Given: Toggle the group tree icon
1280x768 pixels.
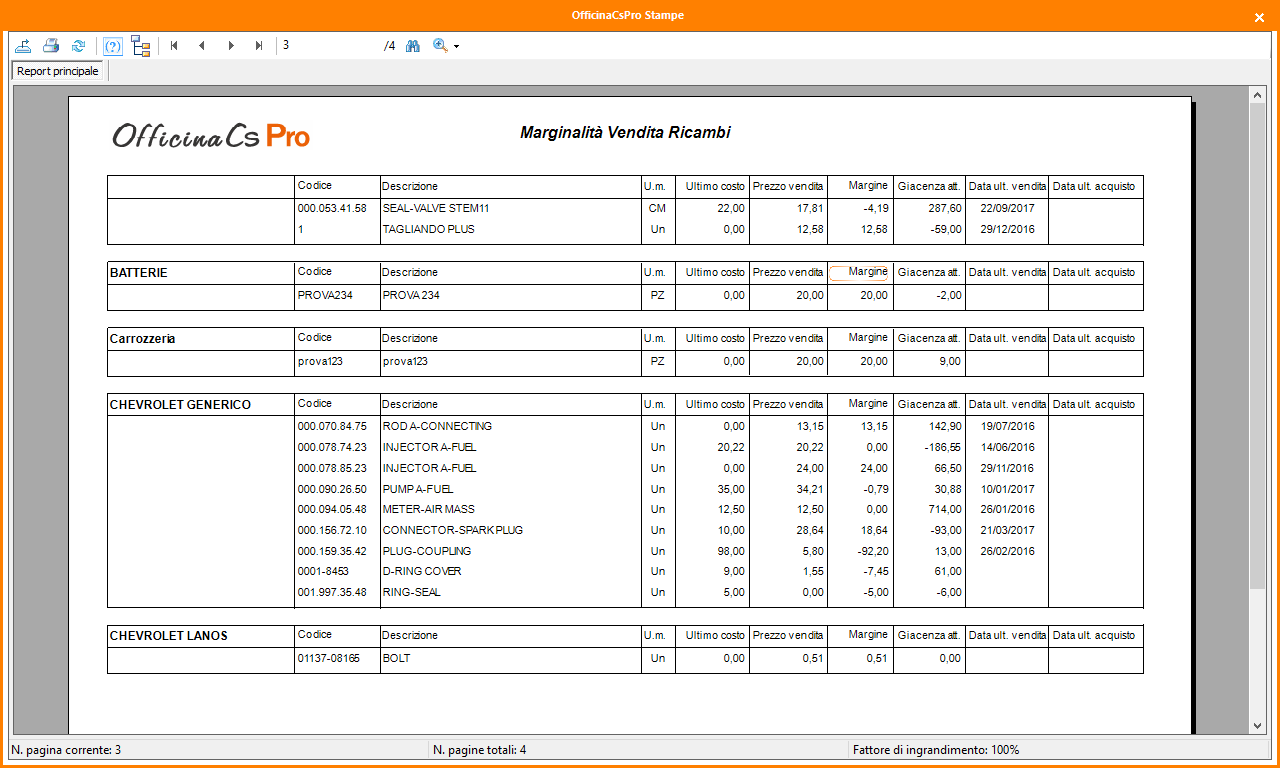Looking at the screenshot, I should point(141,46).
